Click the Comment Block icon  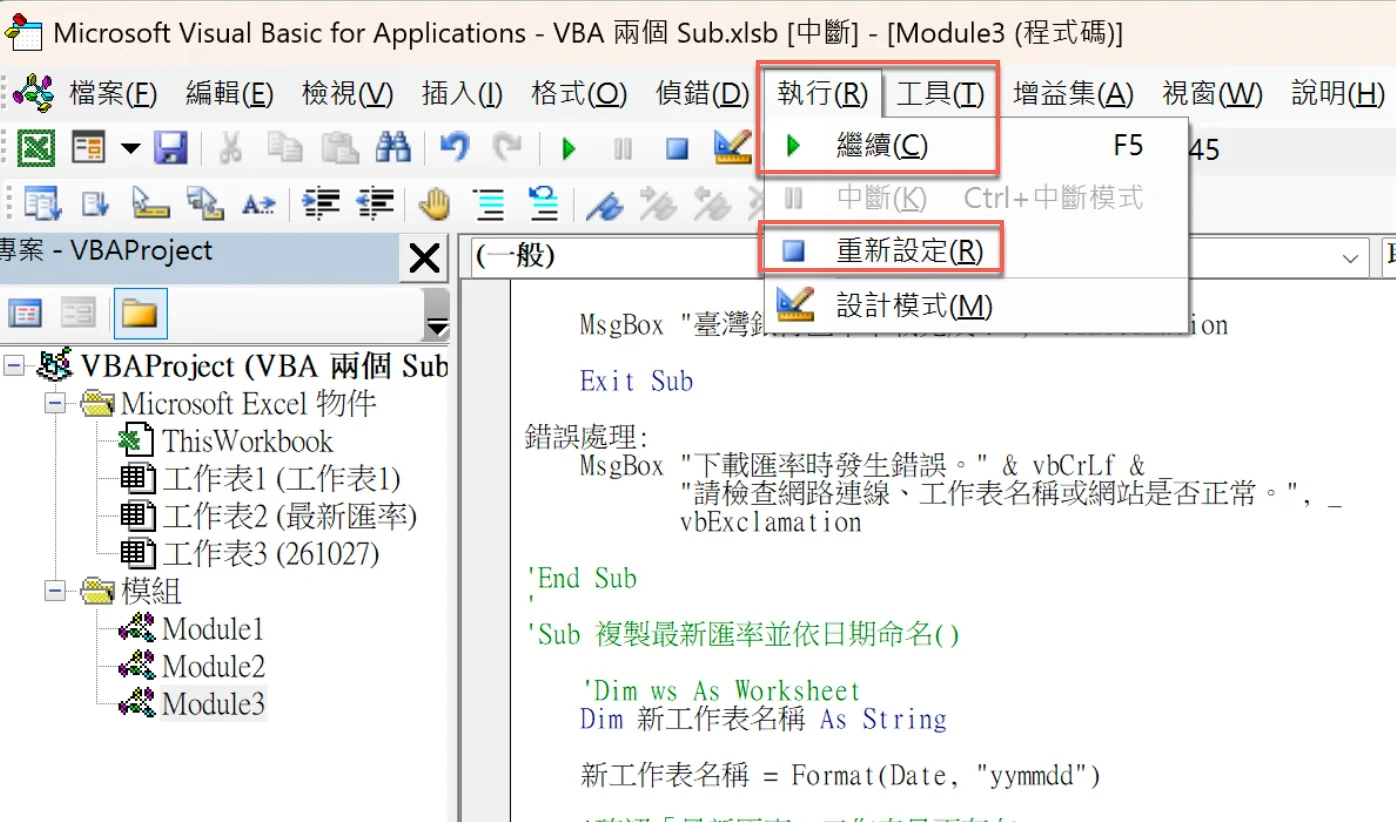coord(489,204)
